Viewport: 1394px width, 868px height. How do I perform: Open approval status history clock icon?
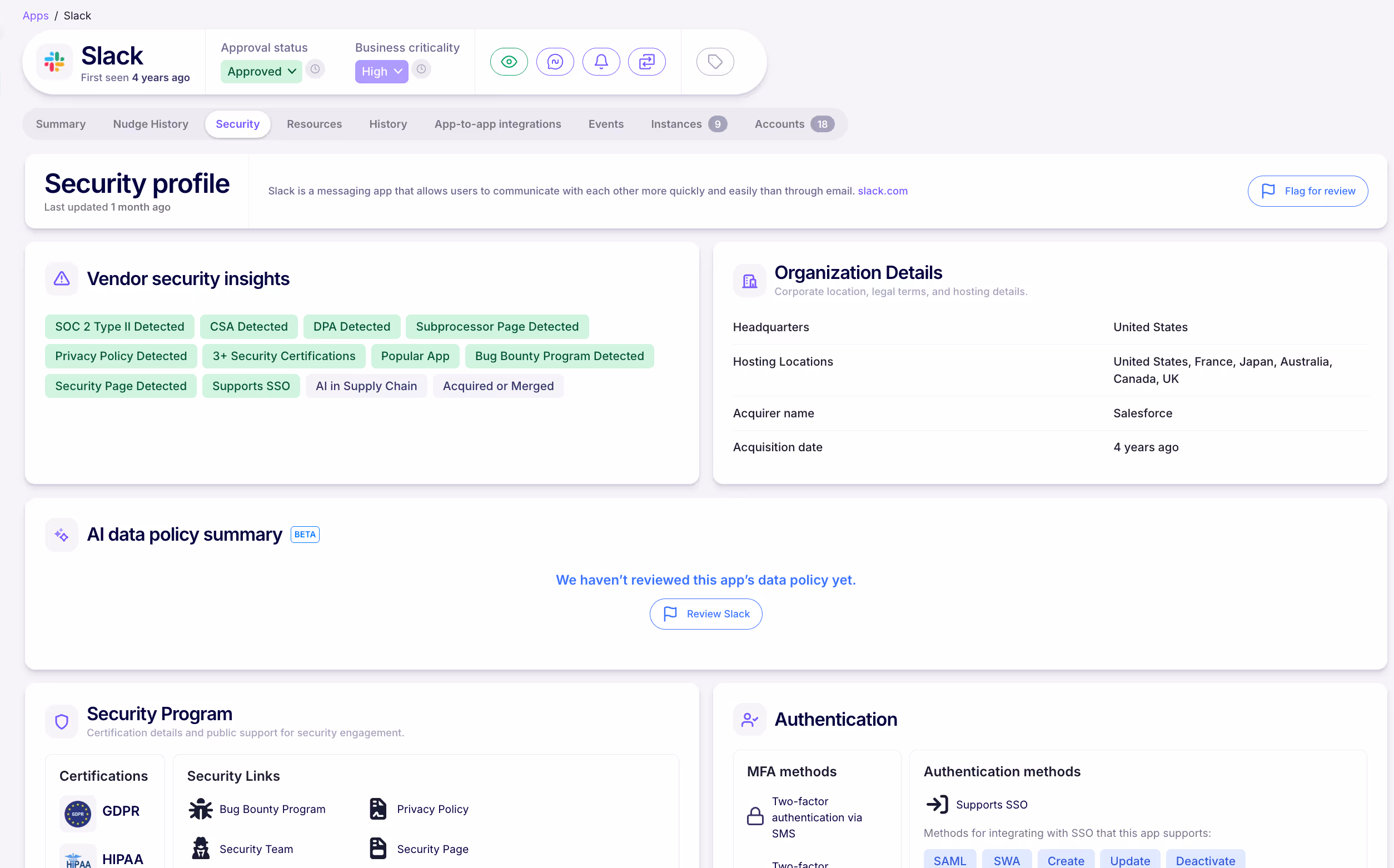315,69
